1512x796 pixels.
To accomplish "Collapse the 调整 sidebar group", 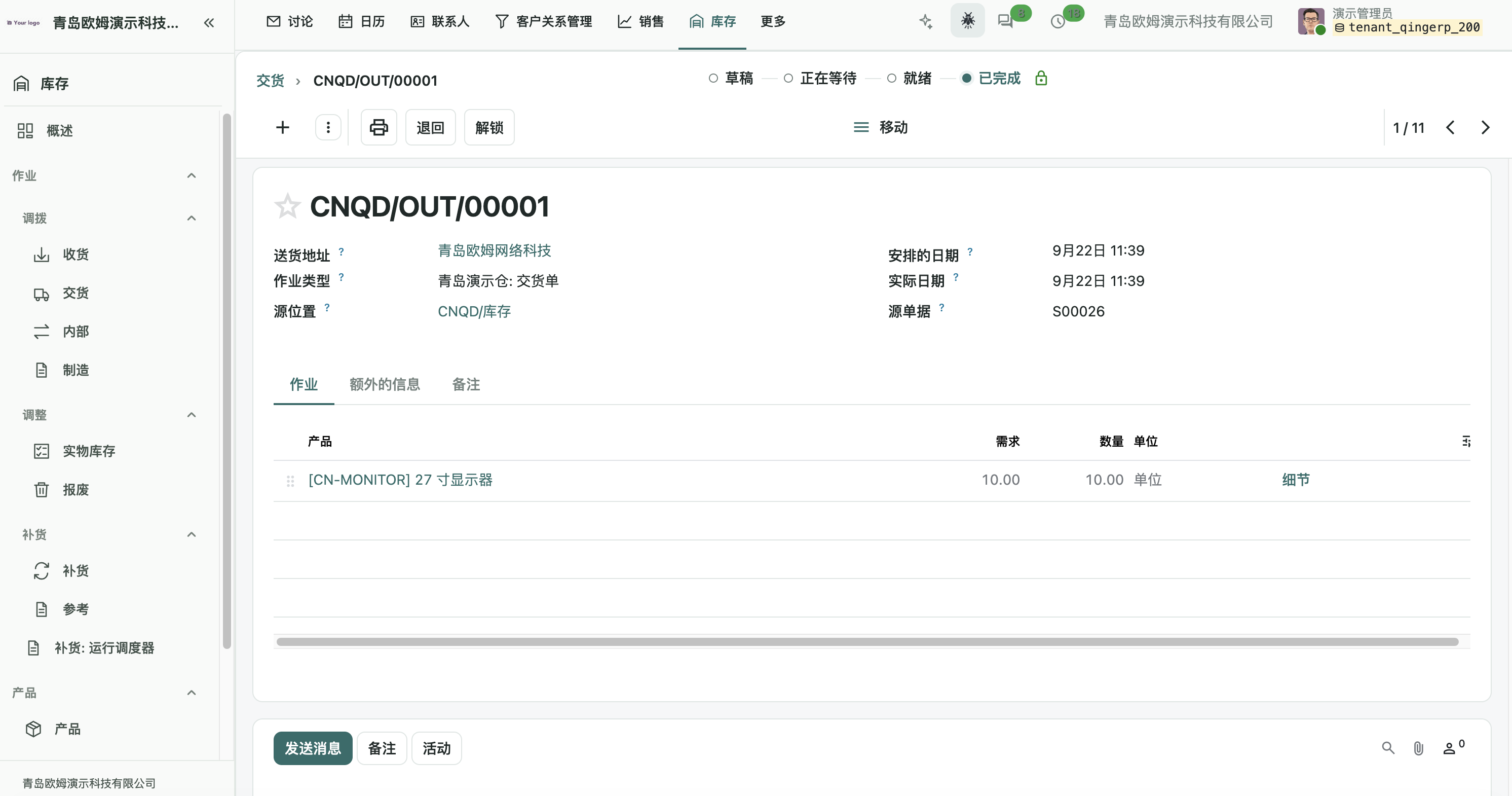I will (192, 415).
